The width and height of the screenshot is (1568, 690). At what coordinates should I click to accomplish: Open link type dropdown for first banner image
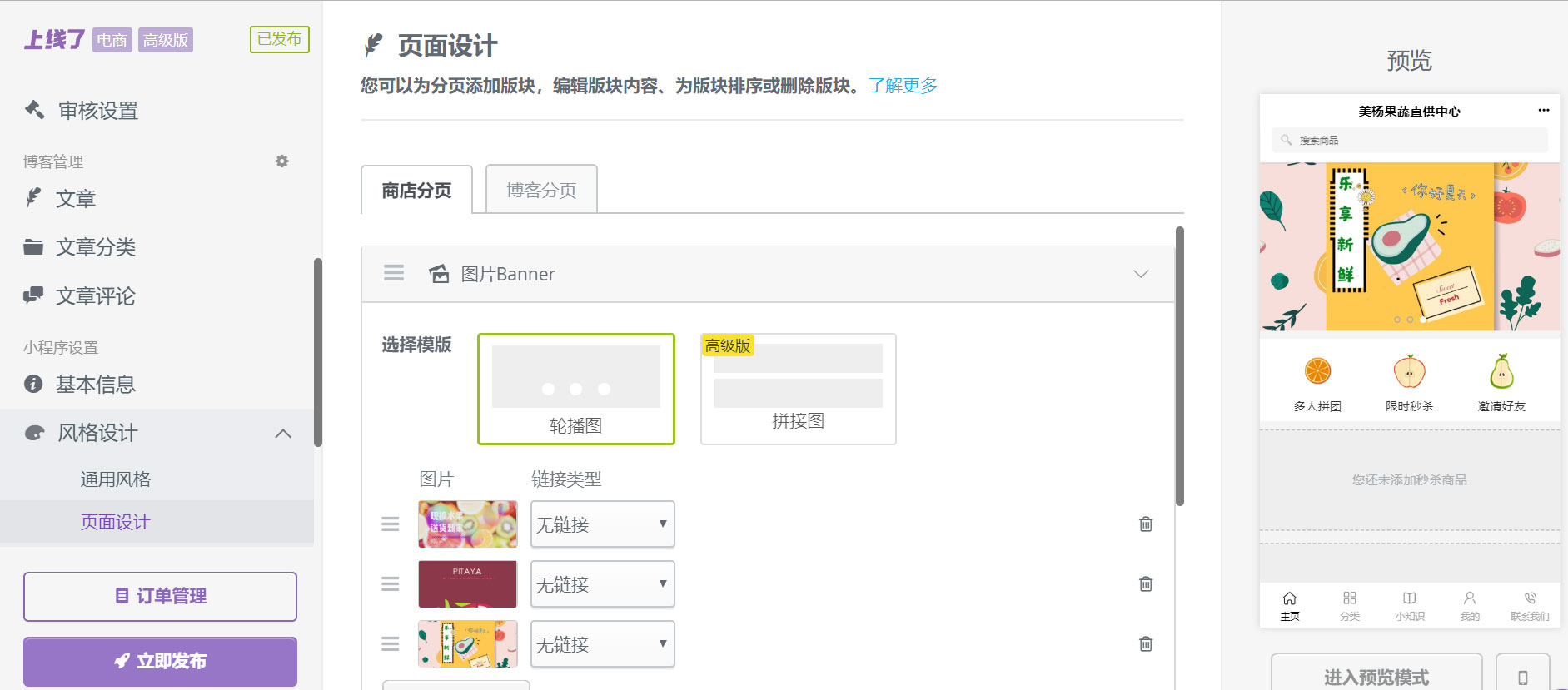coord(603,524)
